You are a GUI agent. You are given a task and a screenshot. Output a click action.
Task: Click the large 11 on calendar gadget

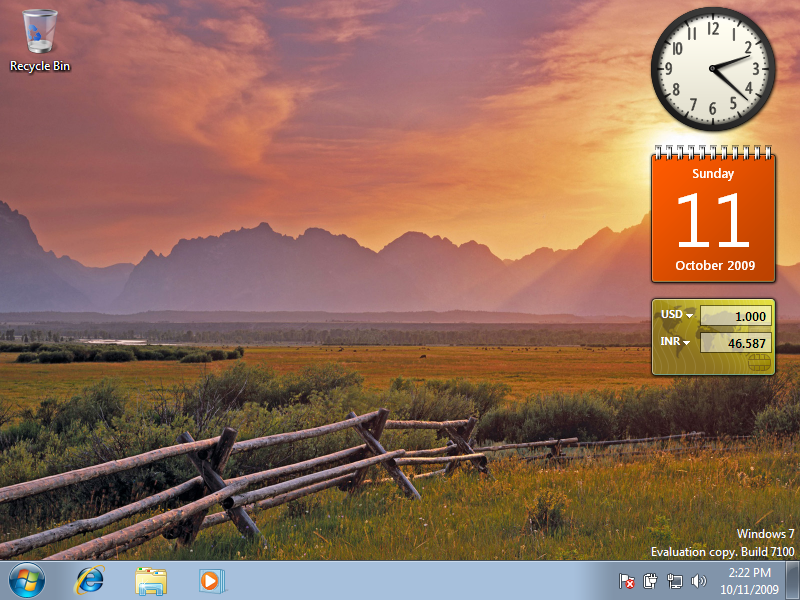point(712,221)
